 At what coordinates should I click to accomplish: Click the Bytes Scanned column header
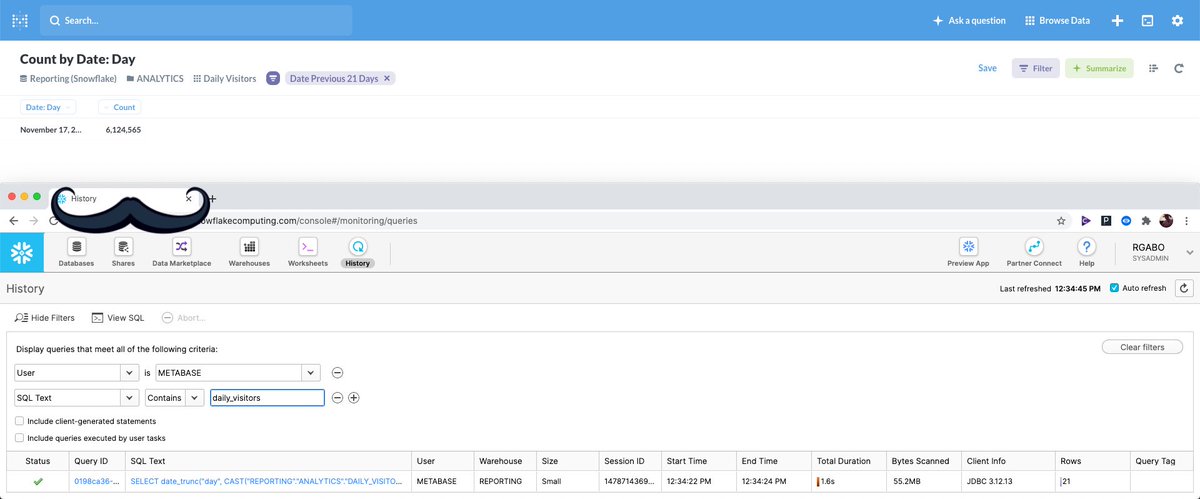point(922,461)
